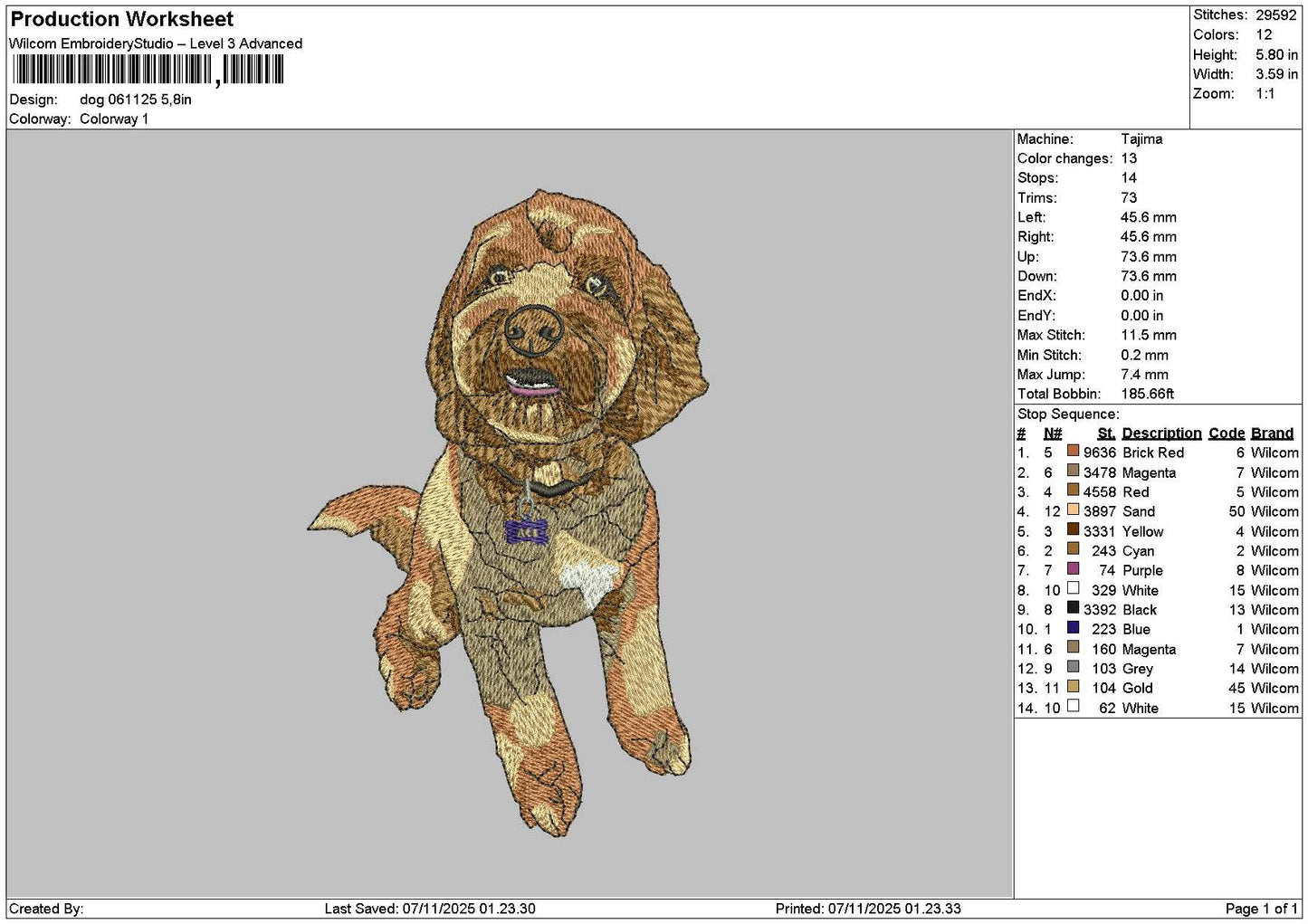
Task: Click the 'Description' column header
Action: tap(1161, 433)
